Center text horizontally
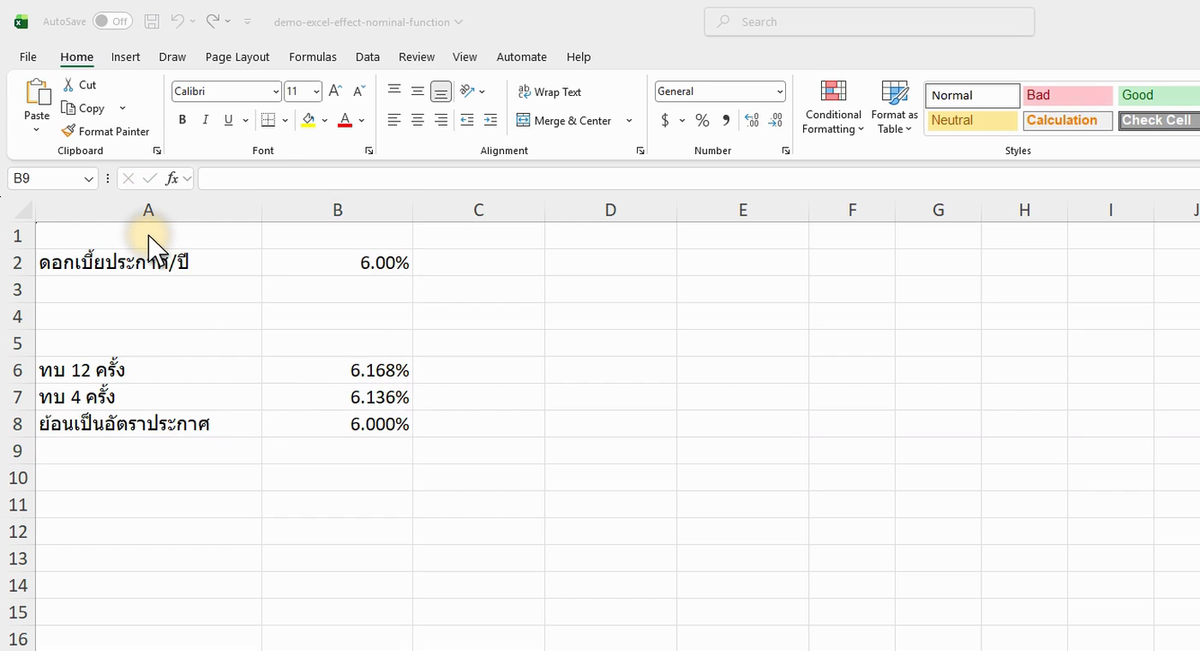The image size is (1200, 651). coord(417,120)
